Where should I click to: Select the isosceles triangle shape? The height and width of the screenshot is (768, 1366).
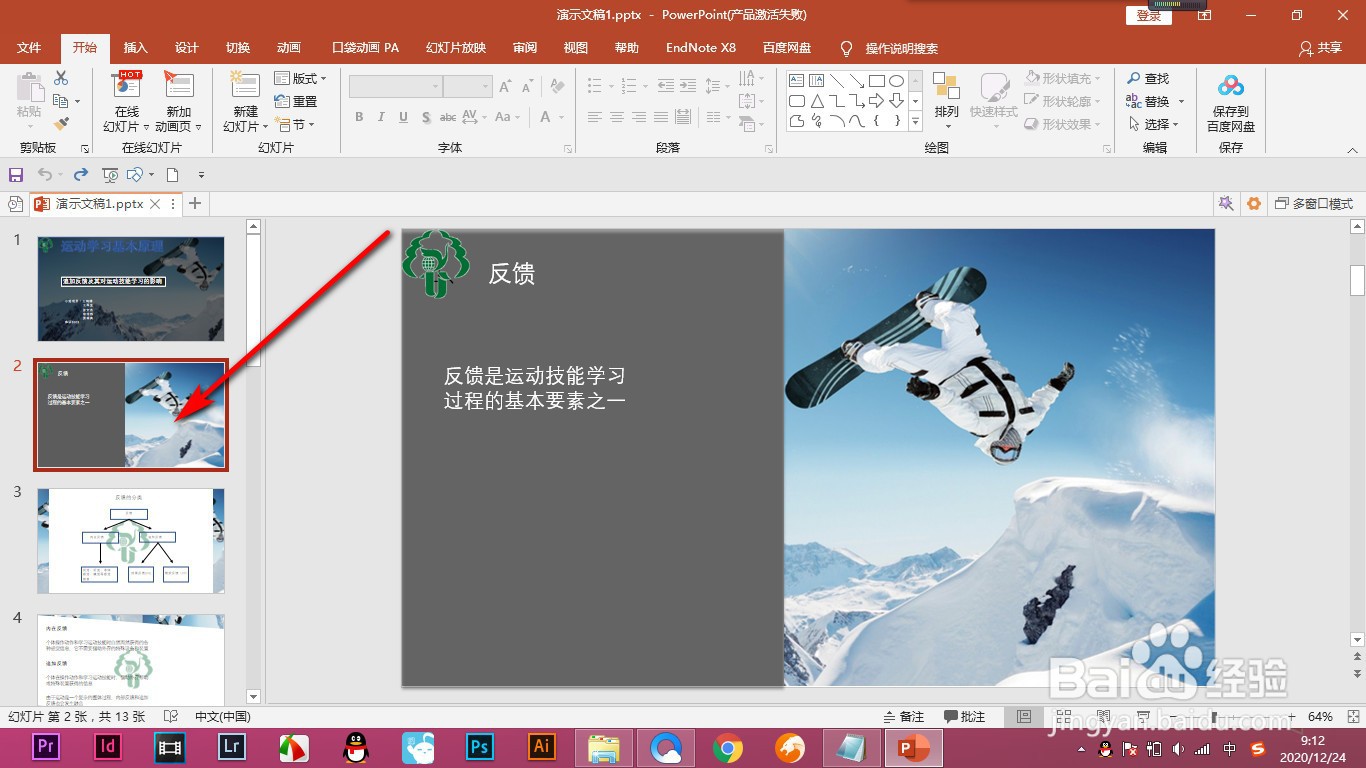click(x=817, y=101)
